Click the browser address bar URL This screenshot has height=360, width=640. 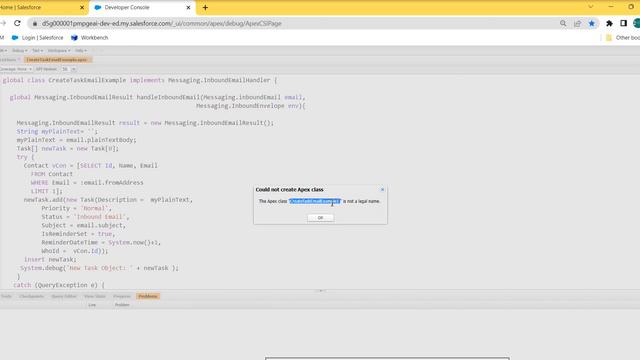pos(162,24)
